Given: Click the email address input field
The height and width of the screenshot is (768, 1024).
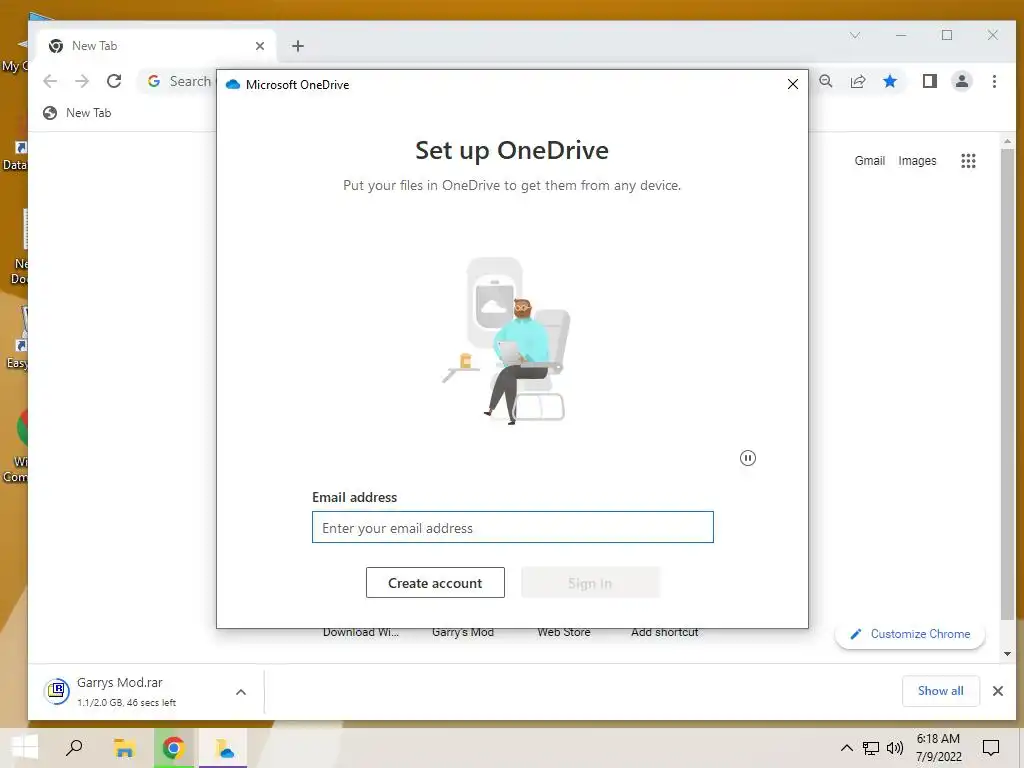Looking at the screenshot, I should pos(513,527).
